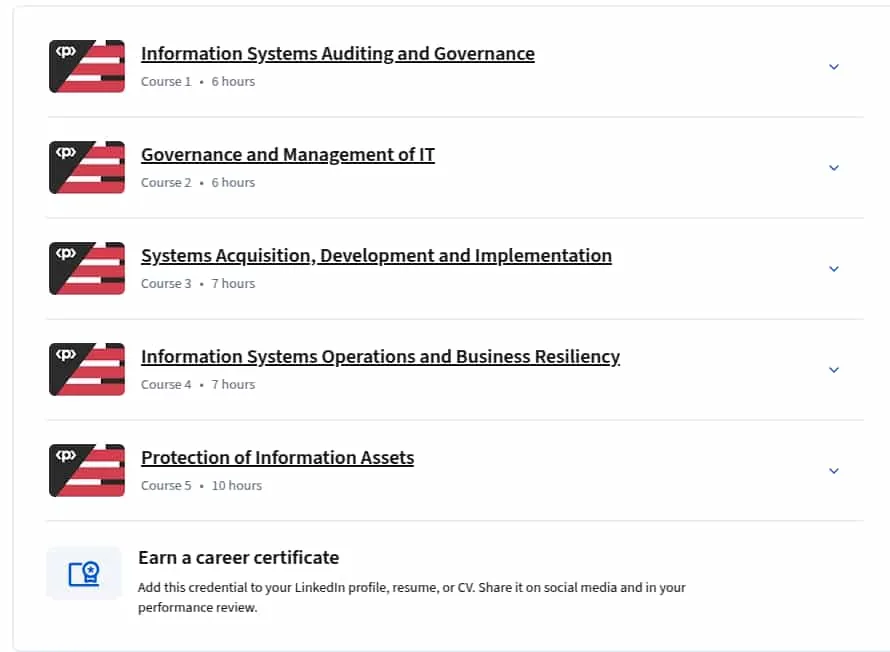Expand Systems Acquisition, Development and Implementation chevron
Screen dimensions: 890x652
pyautogui.click(x=834, y=269)
